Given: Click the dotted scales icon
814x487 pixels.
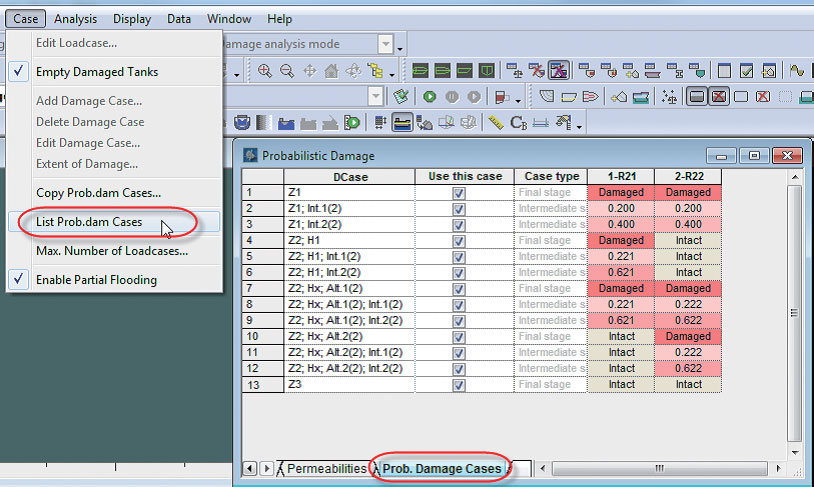Looking at the screenshot, I should 669,97.
